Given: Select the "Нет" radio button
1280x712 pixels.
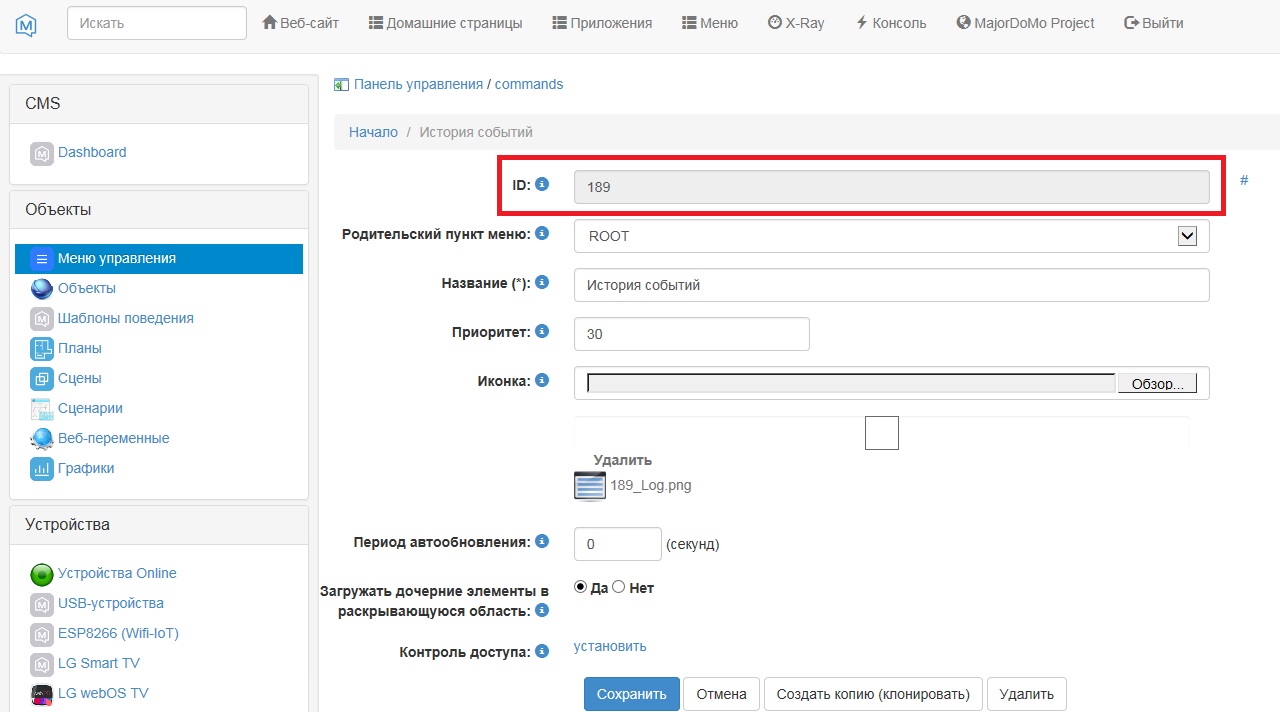Looking at the screenshot, I should [618, 587].
